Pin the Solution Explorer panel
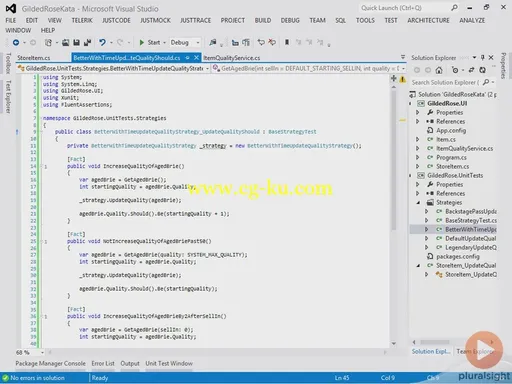The width and height of the screenshot is (512, 384). [482, 58]
